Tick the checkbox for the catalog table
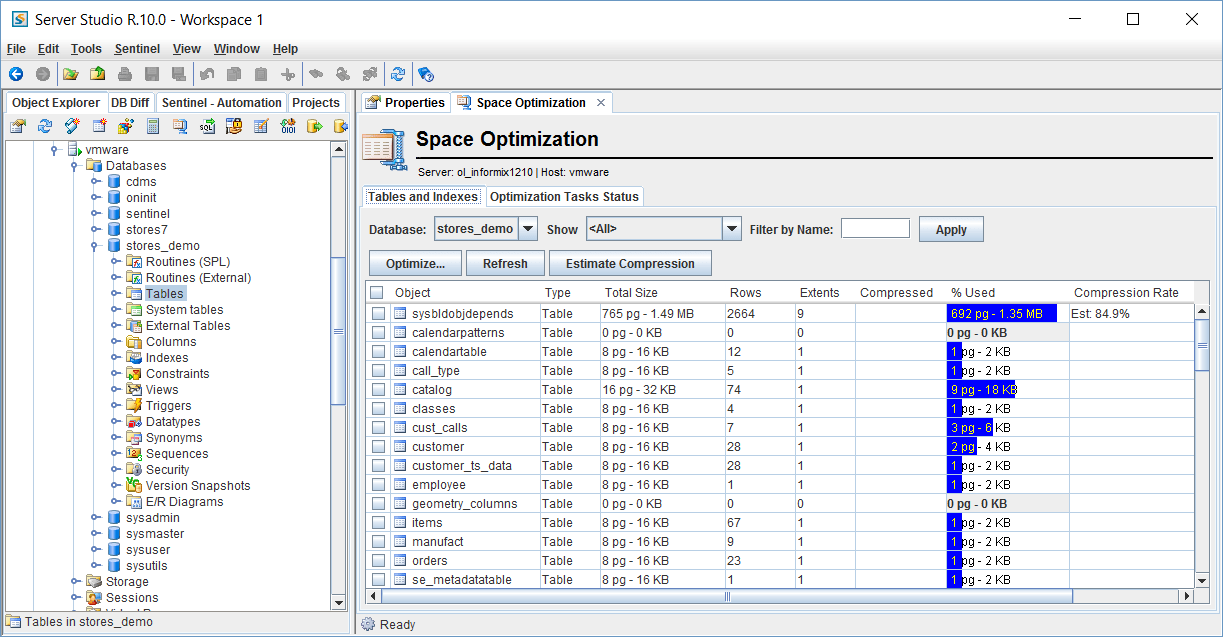The width and height of the screenshot is (1223, 637). click(378, 390)
